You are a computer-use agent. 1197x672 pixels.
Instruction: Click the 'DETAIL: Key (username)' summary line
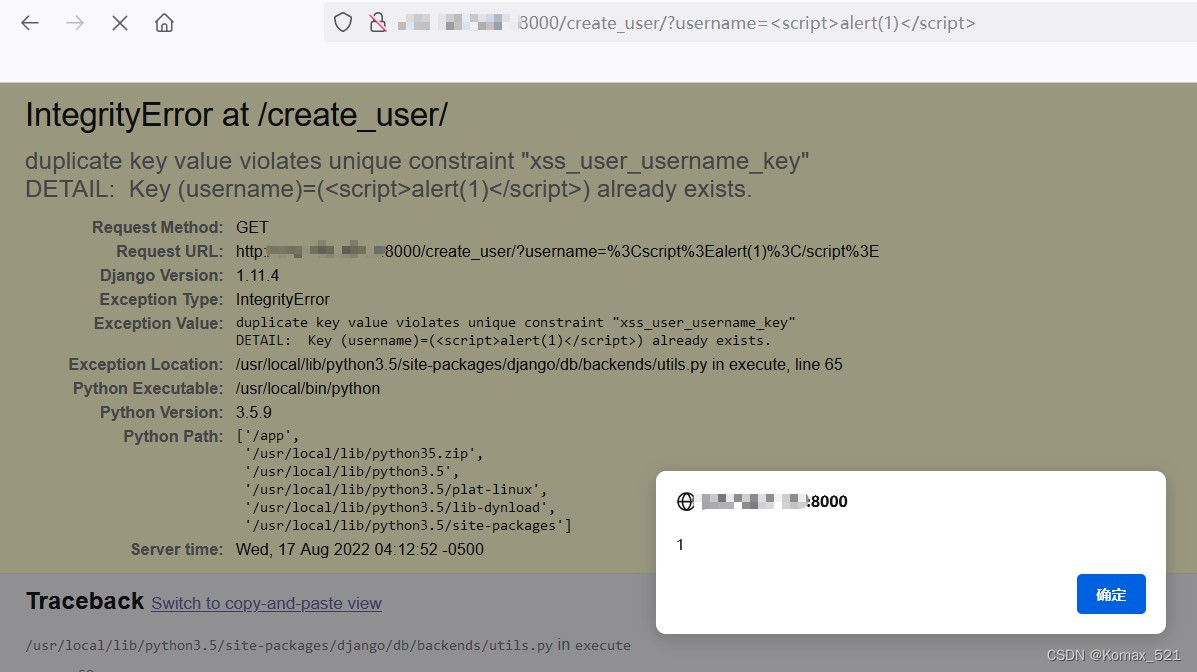point(389,189)
